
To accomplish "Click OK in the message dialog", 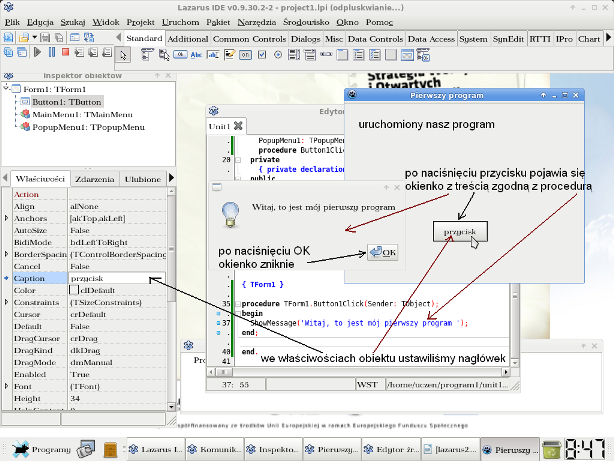I will tap(383, 252).
